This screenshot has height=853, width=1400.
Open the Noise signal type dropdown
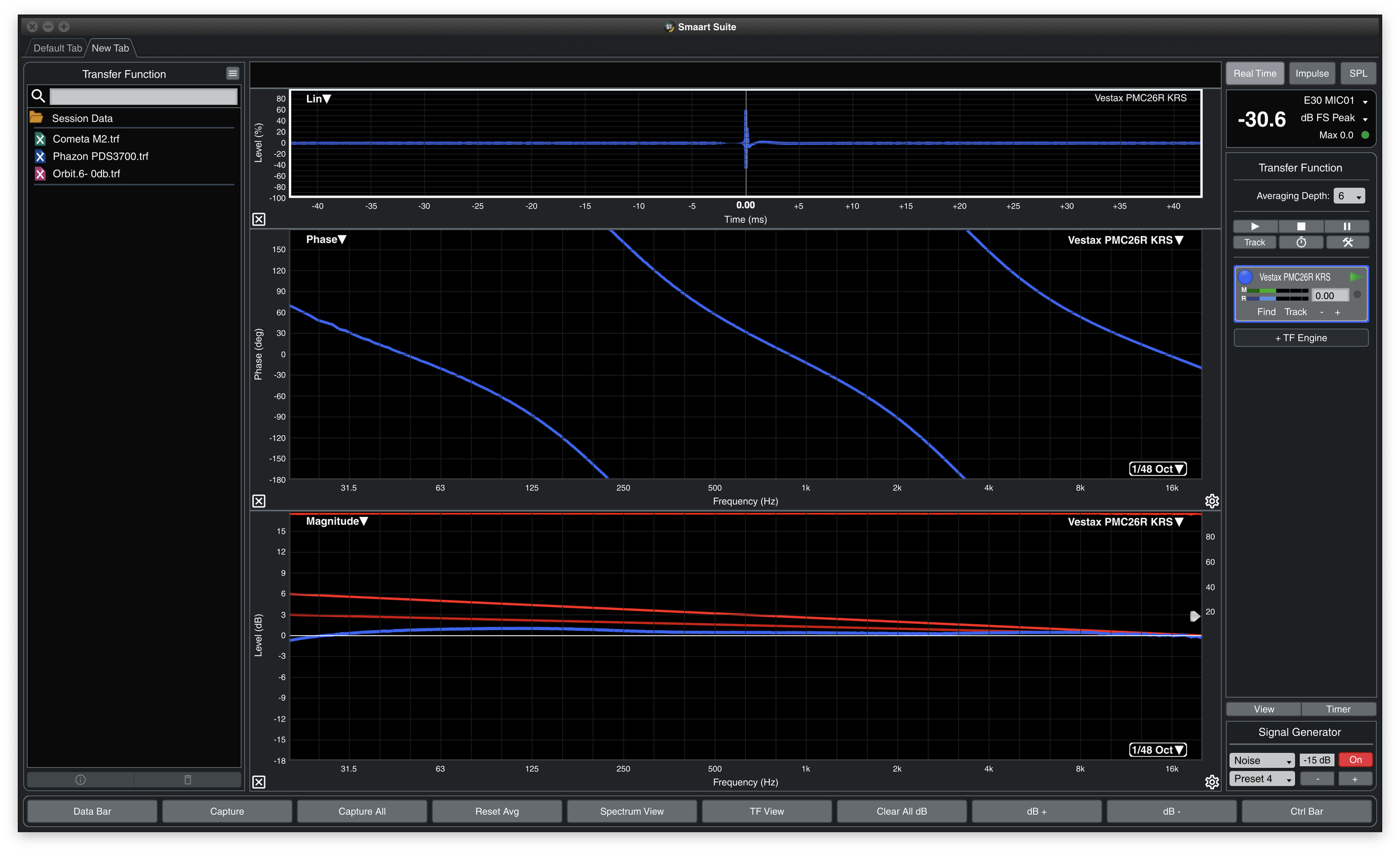click(x=1262, y=760)
